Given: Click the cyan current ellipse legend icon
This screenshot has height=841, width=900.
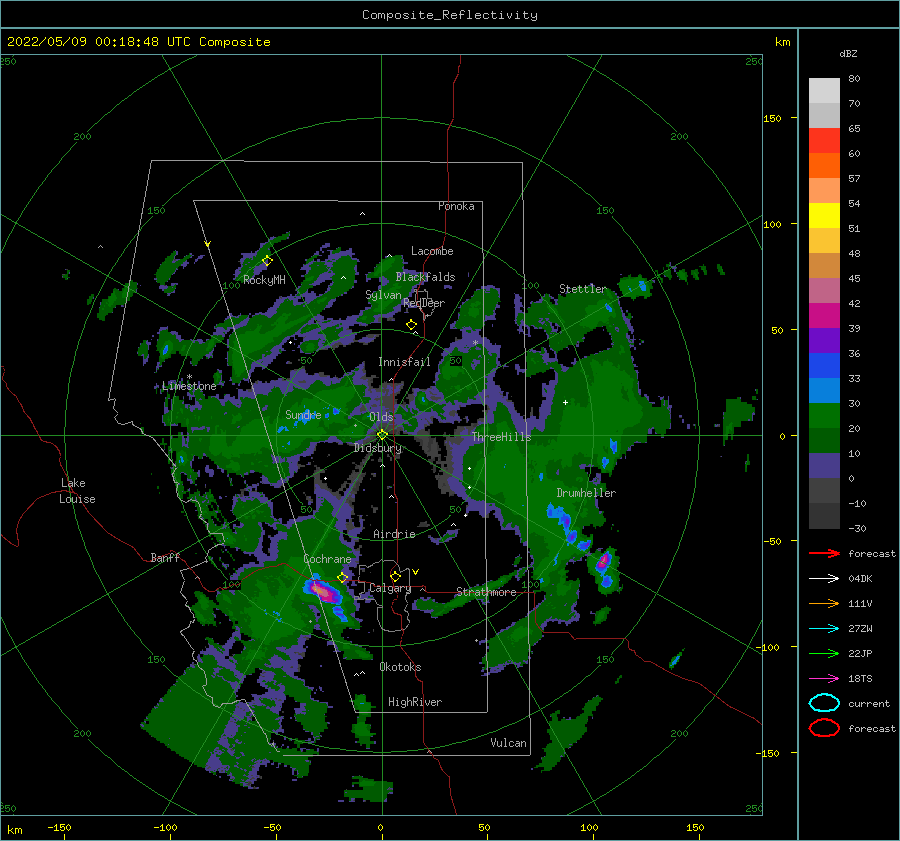Looking at the screenshot, I should click(x=824, y=703).
